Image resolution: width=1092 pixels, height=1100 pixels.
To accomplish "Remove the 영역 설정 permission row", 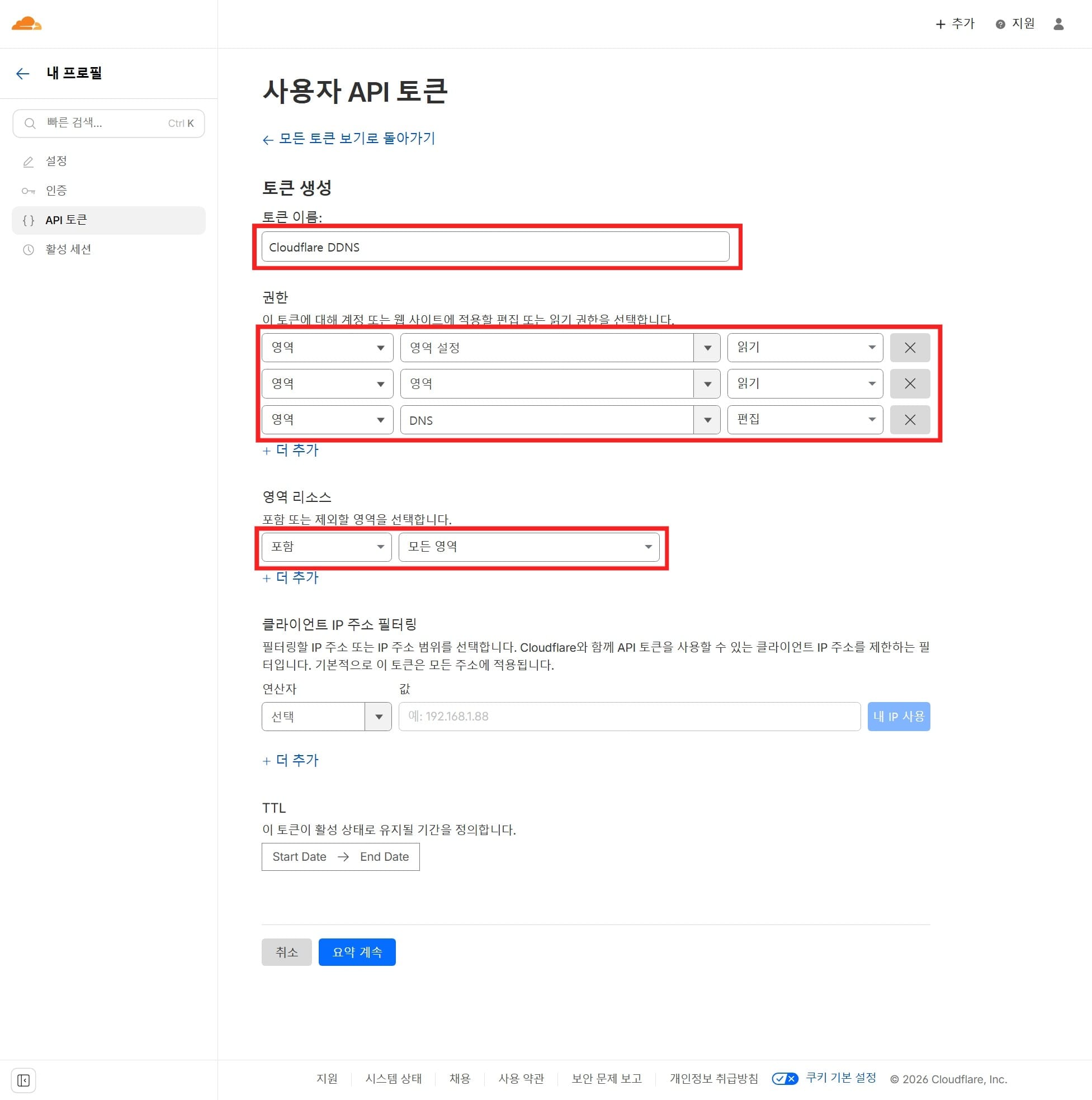I will click(x=909, y=348).
